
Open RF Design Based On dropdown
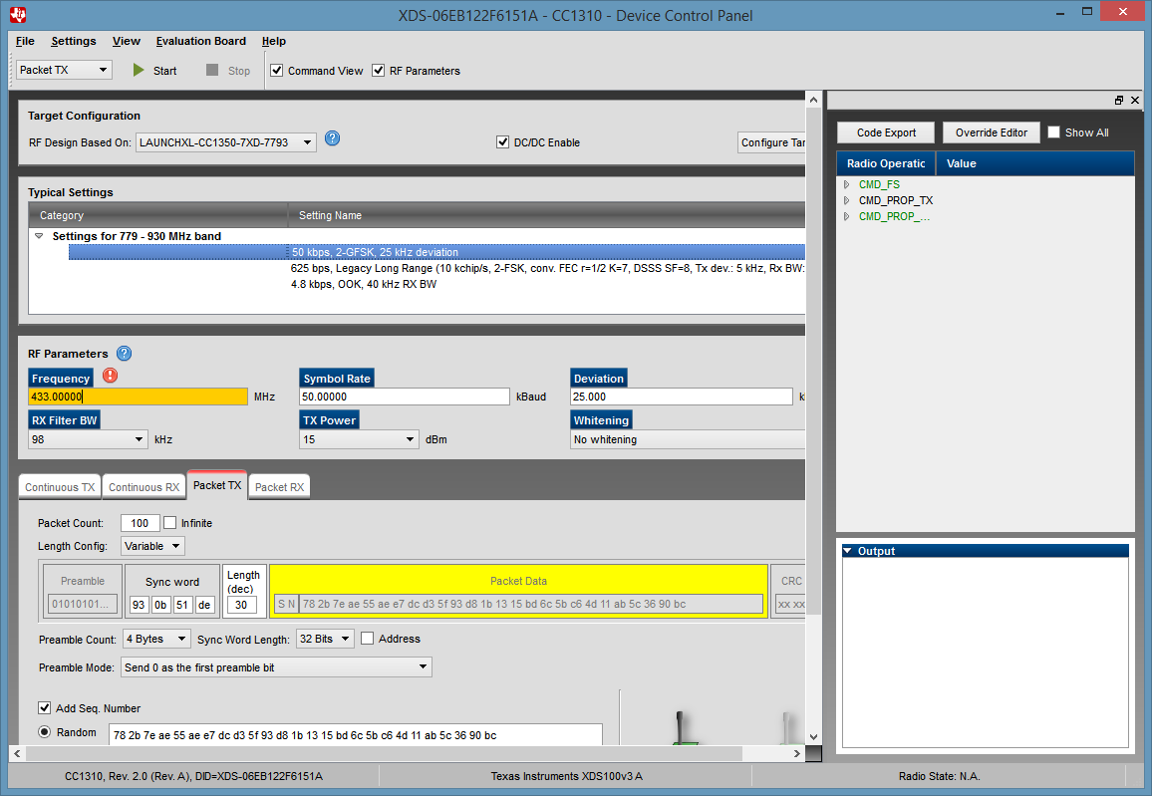tap(226, 142)
